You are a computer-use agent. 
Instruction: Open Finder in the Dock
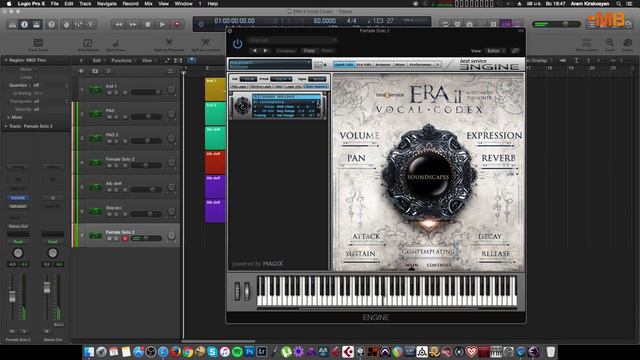(x=89, y=351)
